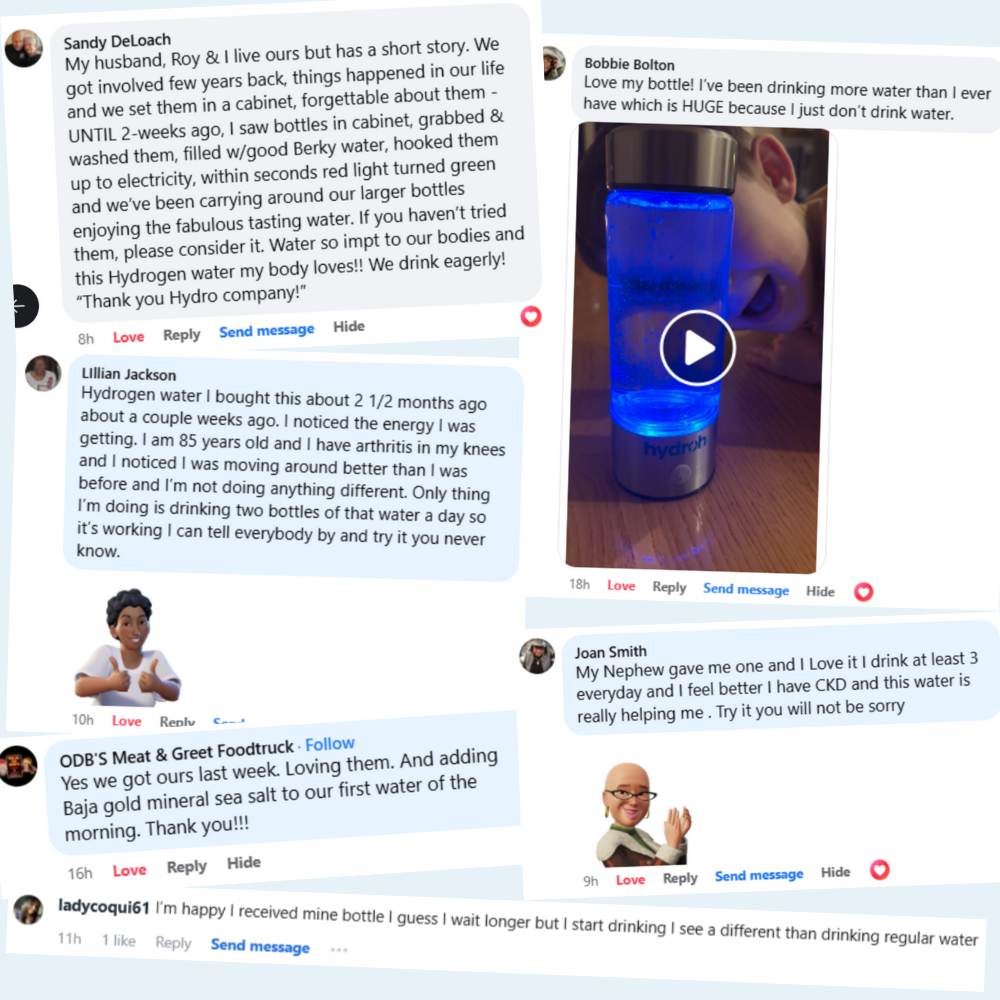Open ladycoqui61's profile avatar

(x=29, y=909)
